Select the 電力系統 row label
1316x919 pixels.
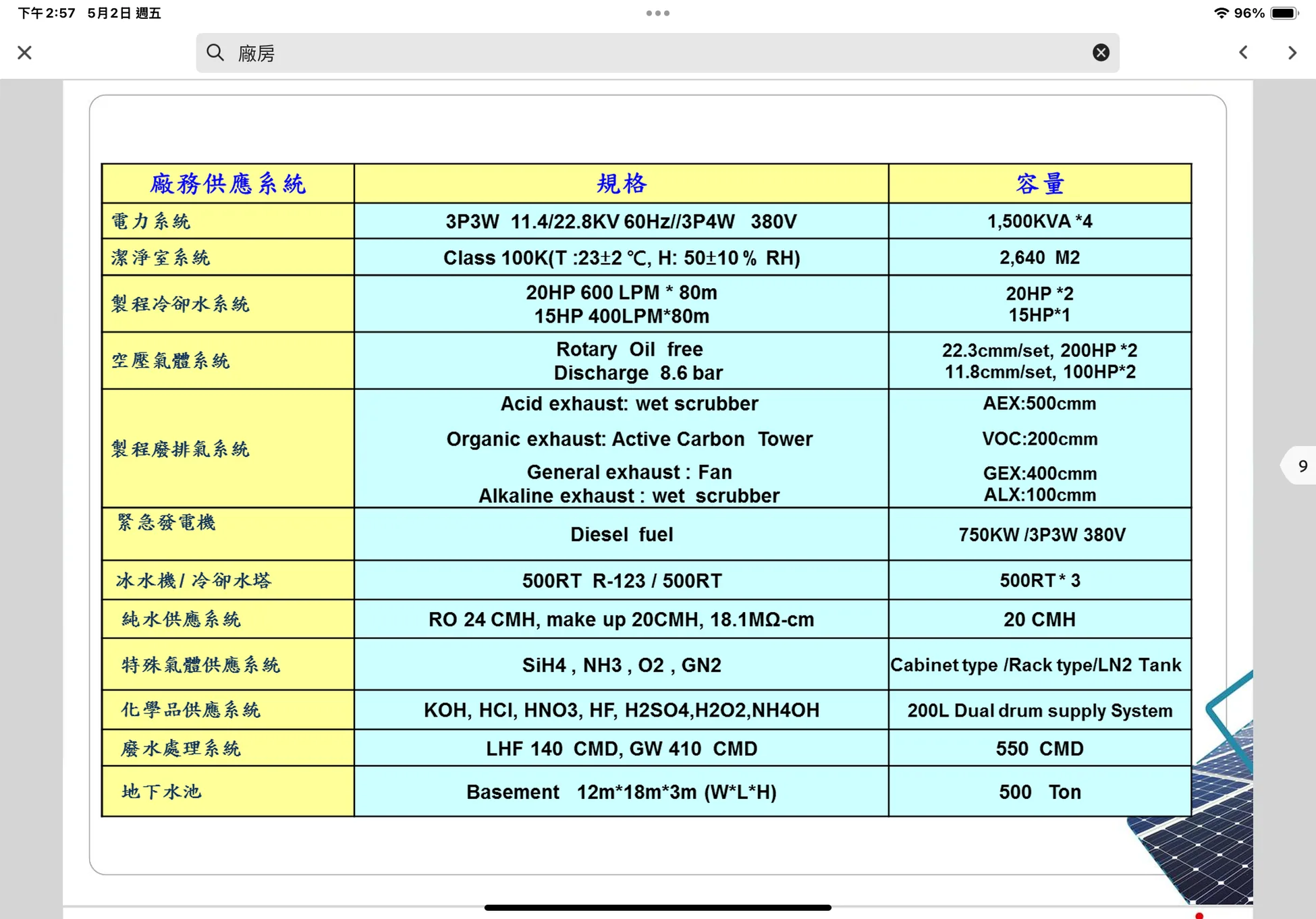pyautogui.click(x=228, y=221)
